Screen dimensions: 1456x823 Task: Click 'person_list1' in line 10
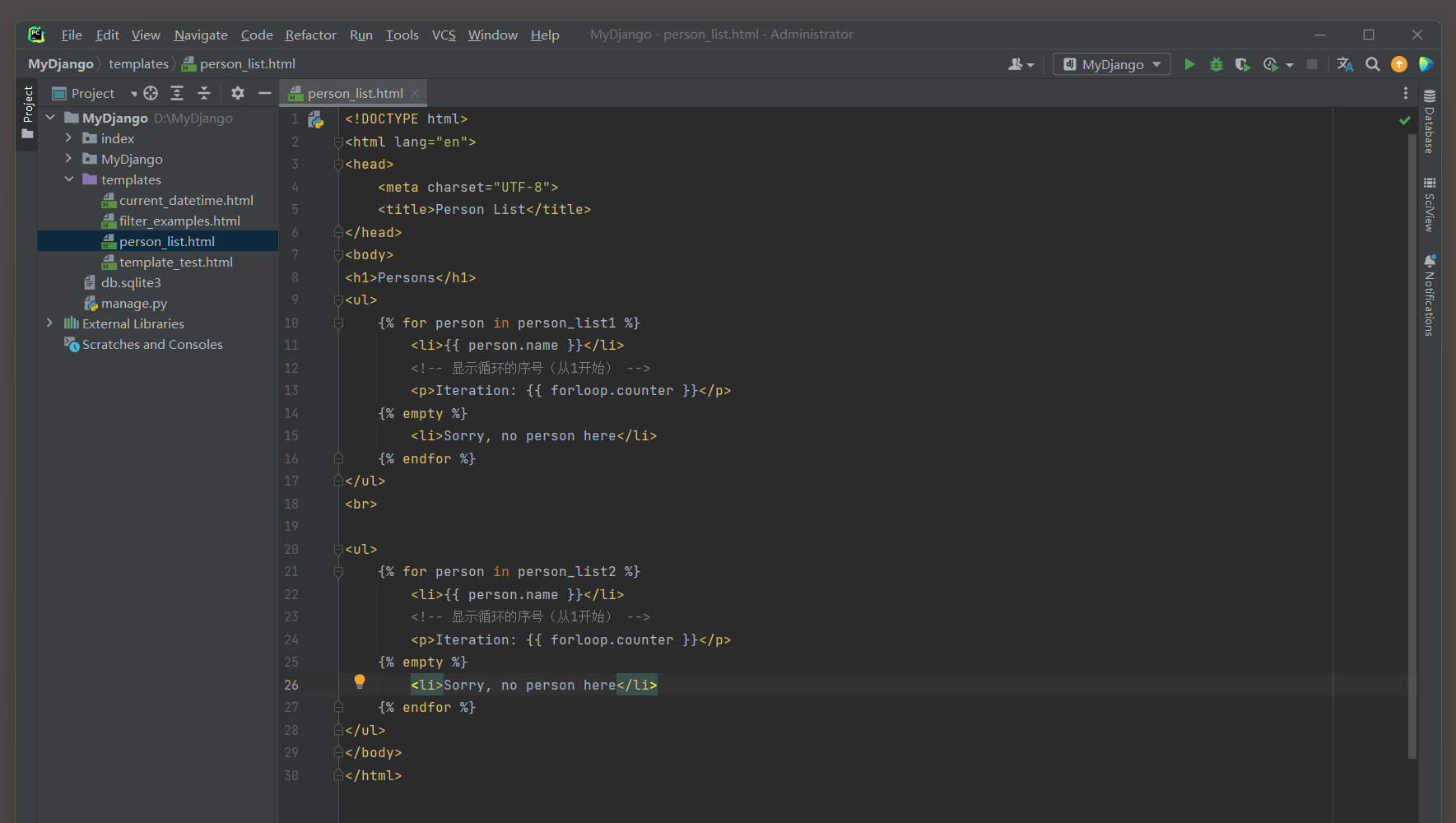click(x=567, y=323)
